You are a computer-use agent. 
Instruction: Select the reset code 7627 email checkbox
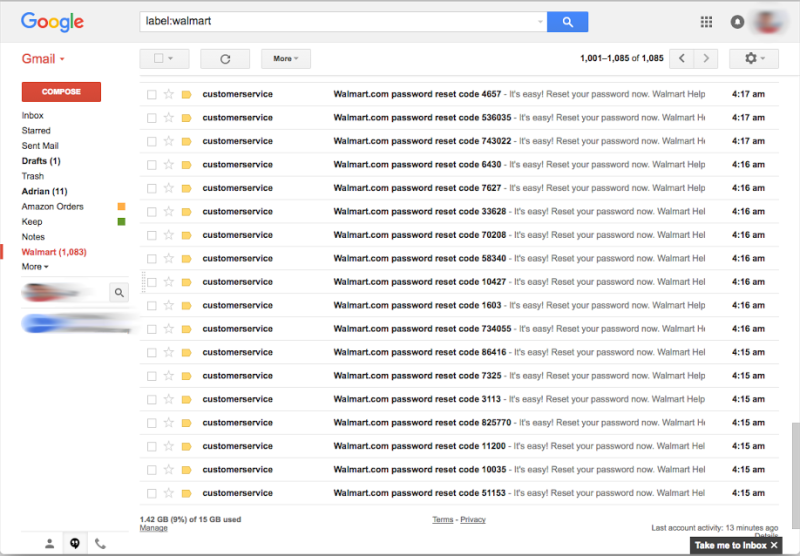click(152, 188)
